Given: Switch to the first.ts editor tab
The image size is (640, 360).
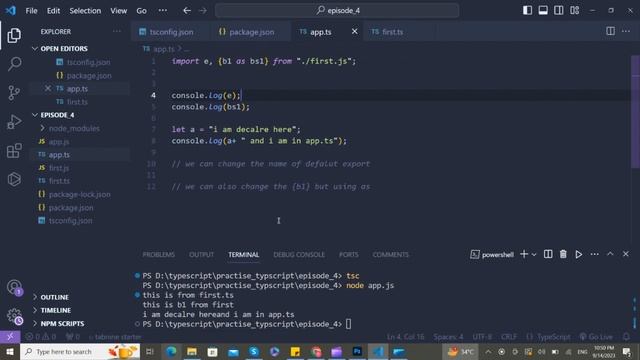Looking at the screenshot, I should click(392, 31).
